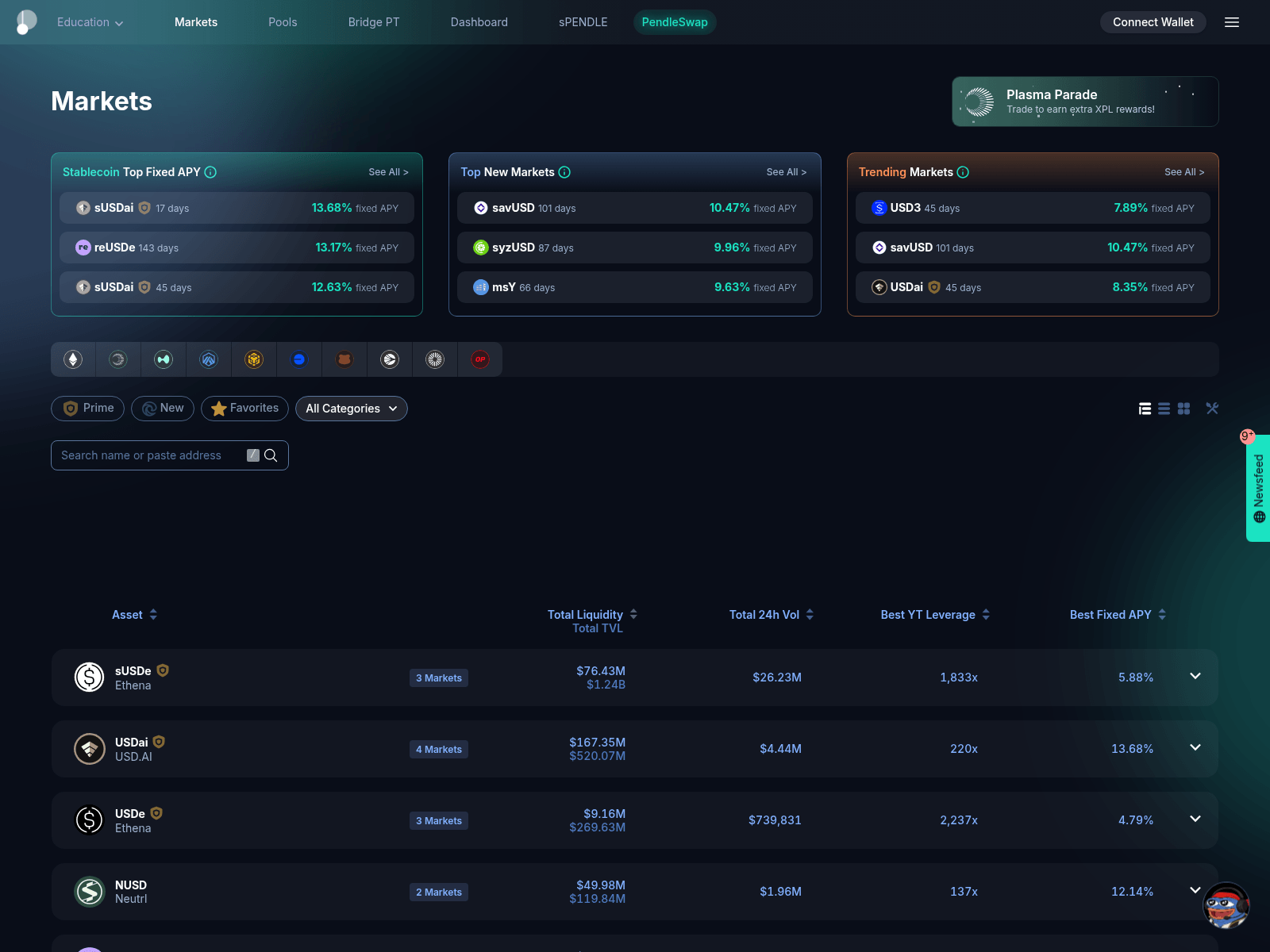Click See All in Trending Markets
The image size is (1270, 952).
(x=1184, y=172)
